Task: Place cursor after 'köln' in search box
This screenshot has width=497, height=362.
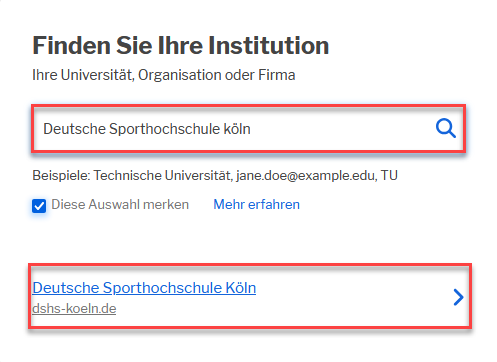Action: click(x=251, y=129)
